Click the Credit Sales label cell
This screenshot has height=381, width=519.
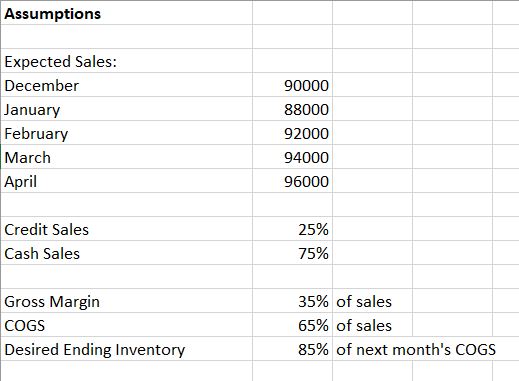[127, 229]
